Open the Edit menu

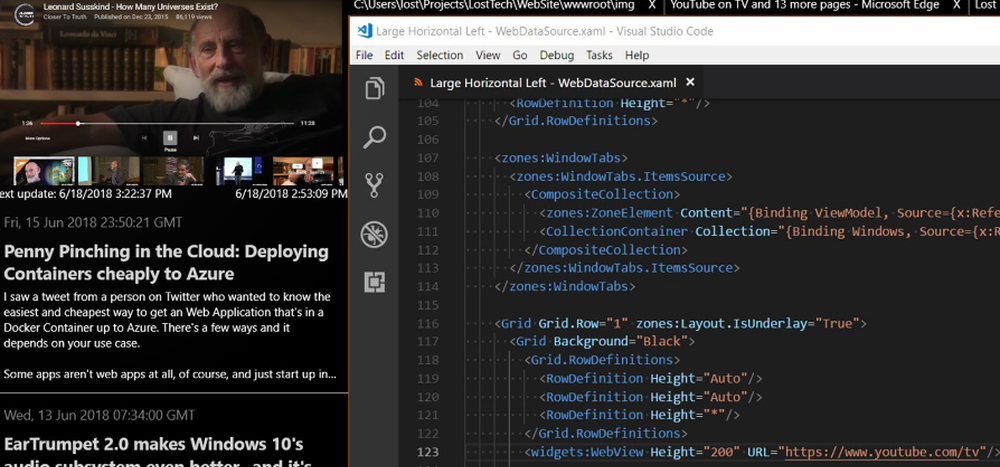[394, 55]
